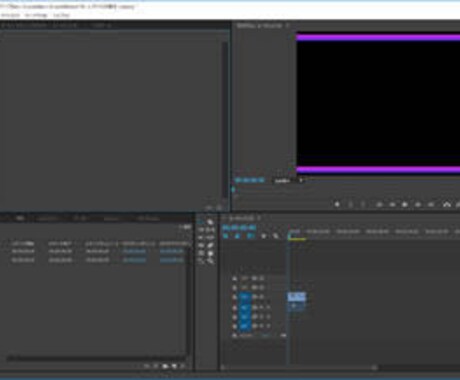Click the Lift button in Program monitor

coord(447,204)
